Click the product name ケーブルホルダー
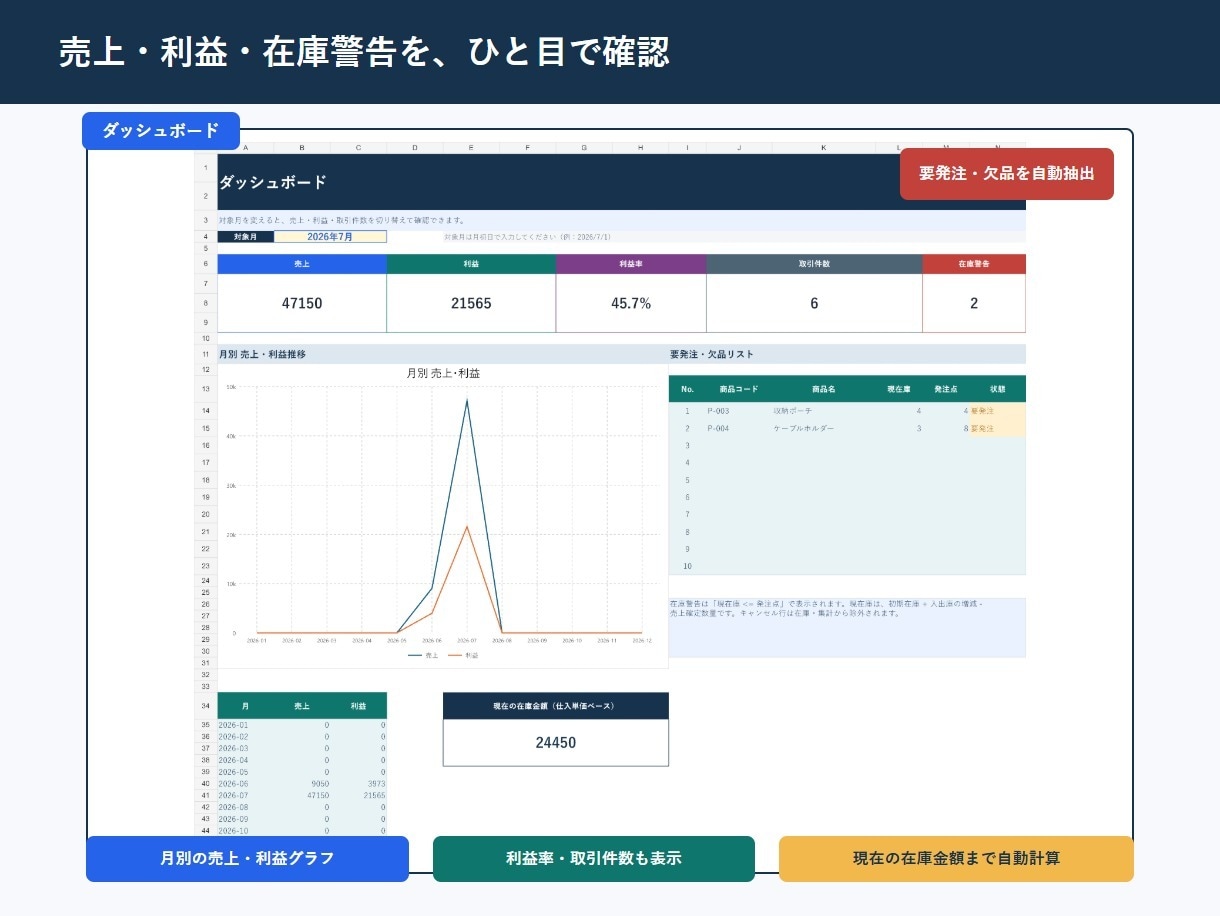 (803, 428)
